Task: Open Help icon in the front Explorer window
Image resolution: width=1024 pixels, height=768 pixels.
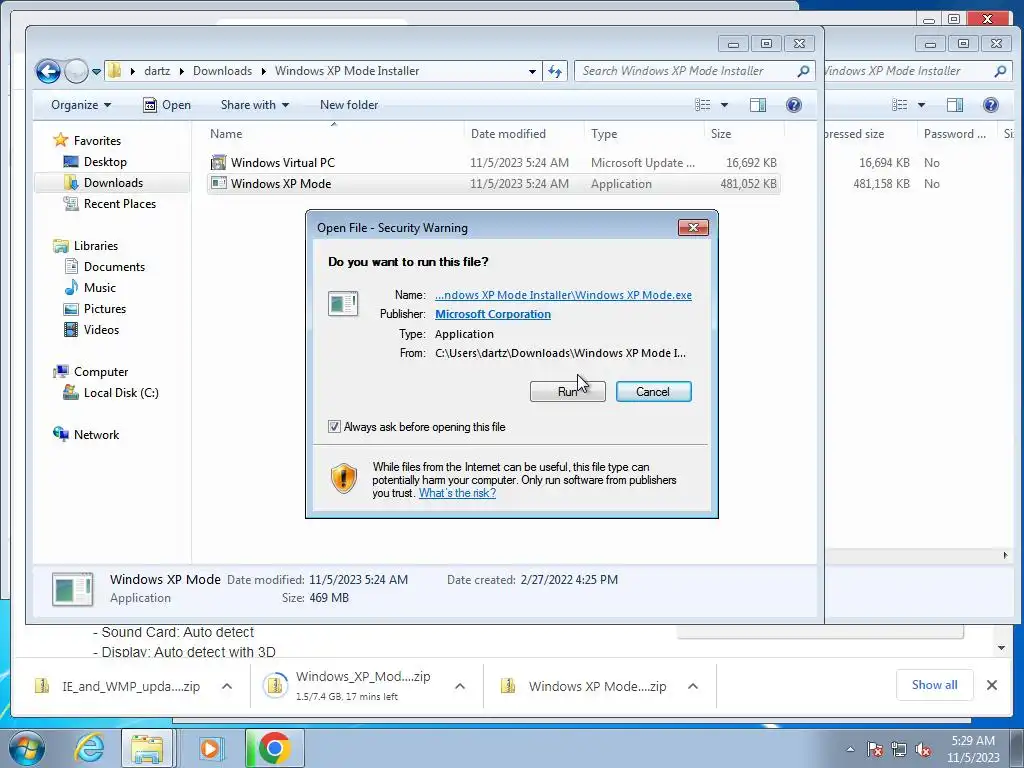Action: (793, 104)
